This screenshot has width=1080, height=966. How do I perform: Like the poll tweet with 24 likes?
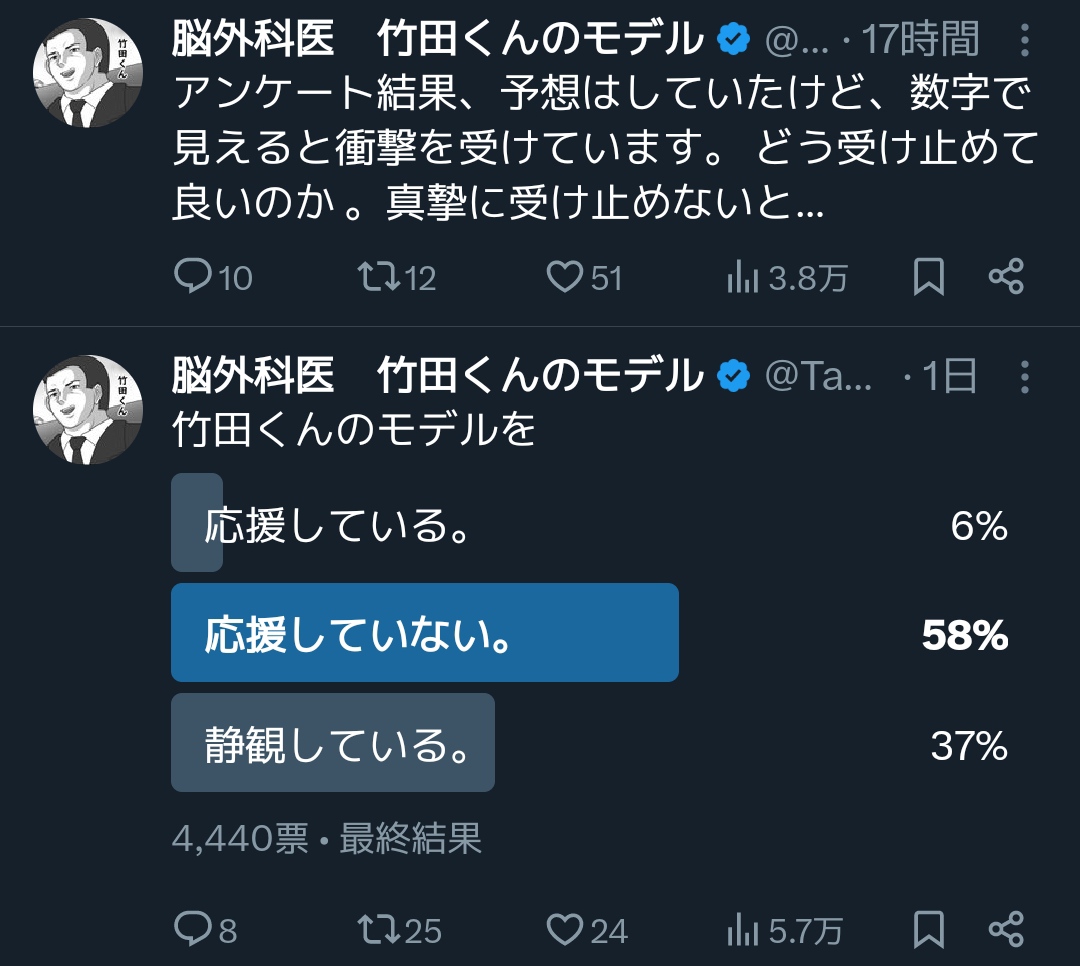coord(566,930)
